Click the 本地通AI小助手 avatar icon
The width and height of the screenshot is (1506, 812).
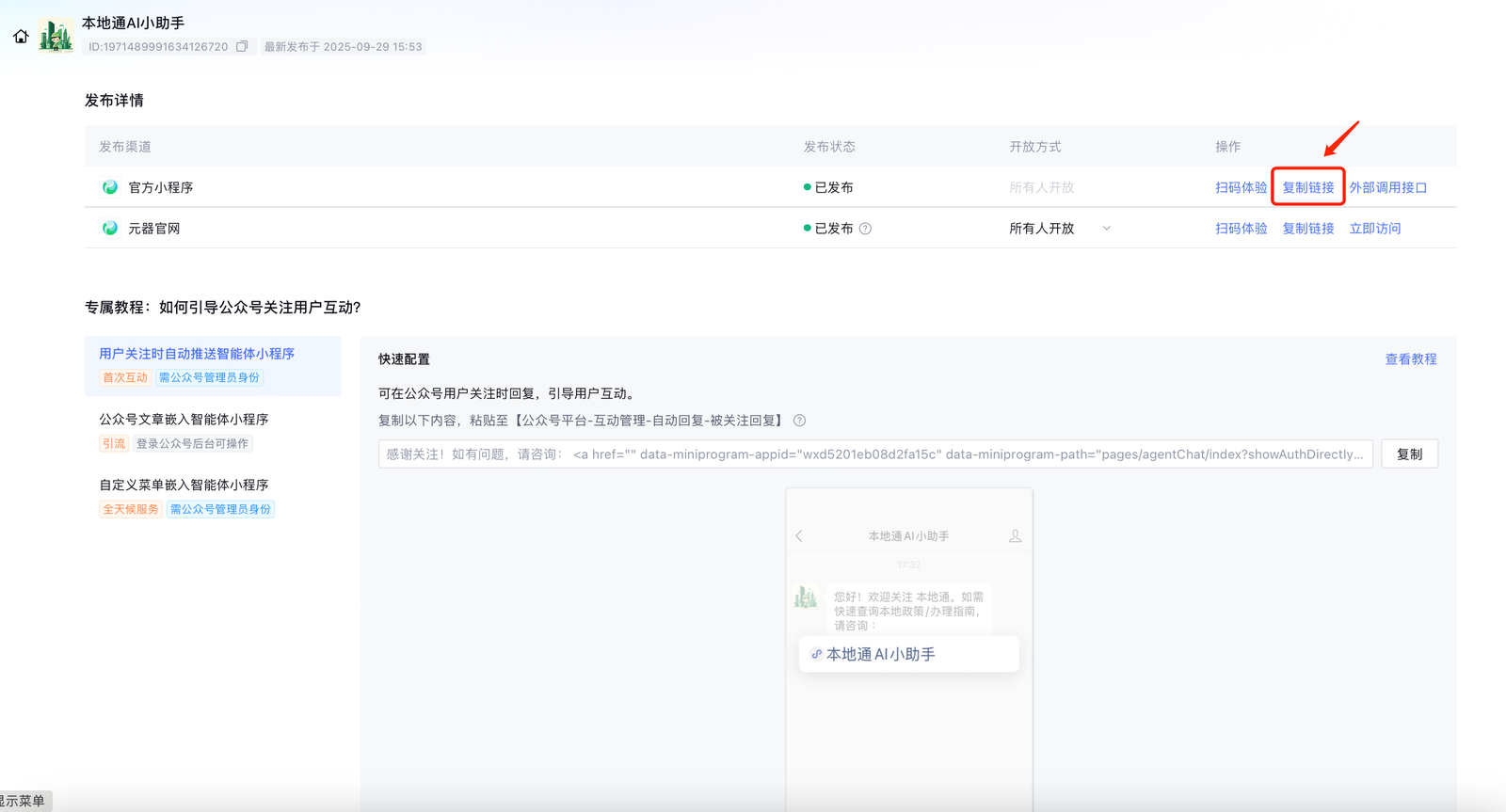click(x=56, y=37)
